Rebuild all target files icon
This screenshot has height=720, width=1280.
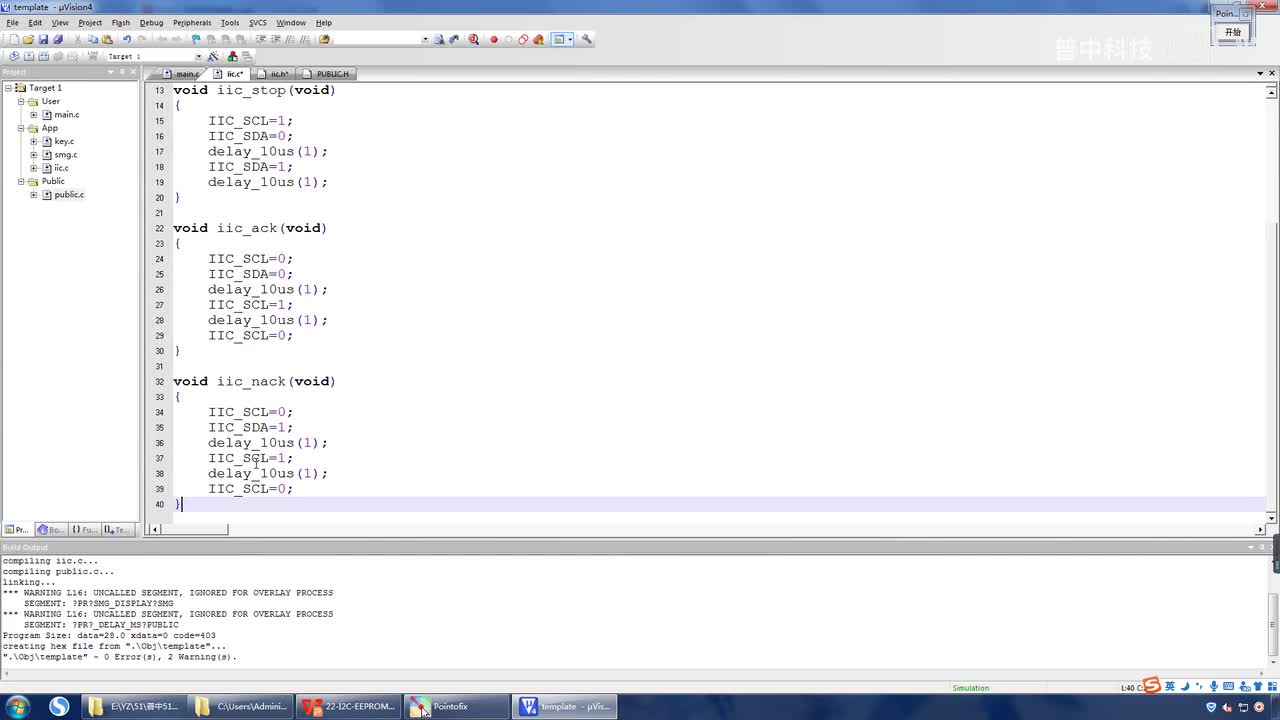coord(43,56)
